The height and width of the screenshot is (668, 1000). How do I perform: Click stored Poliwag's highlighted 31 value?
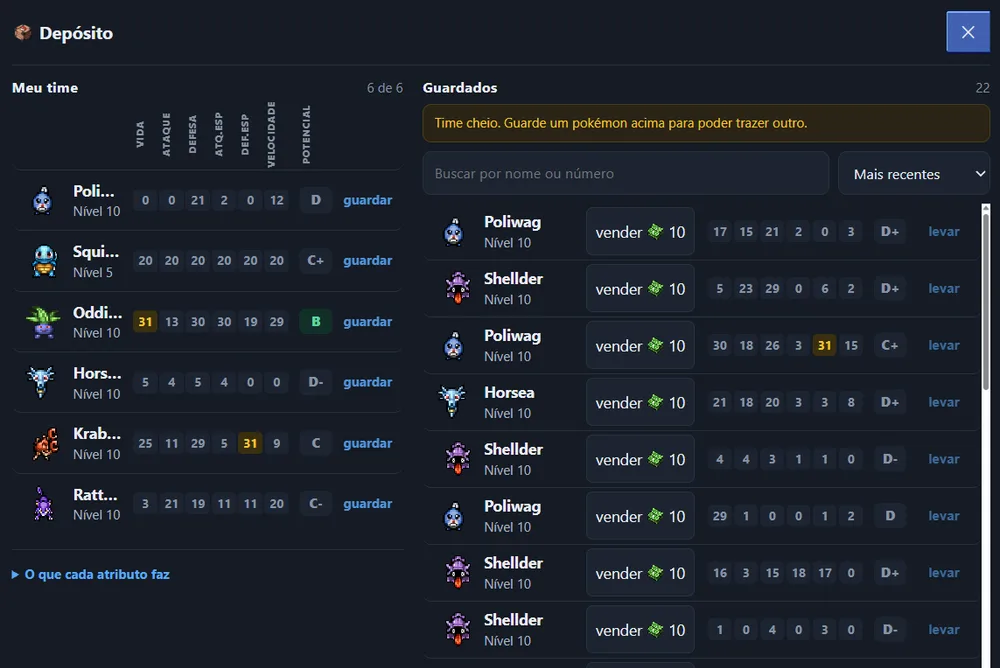pyautogui.click(x=825, y=345)
